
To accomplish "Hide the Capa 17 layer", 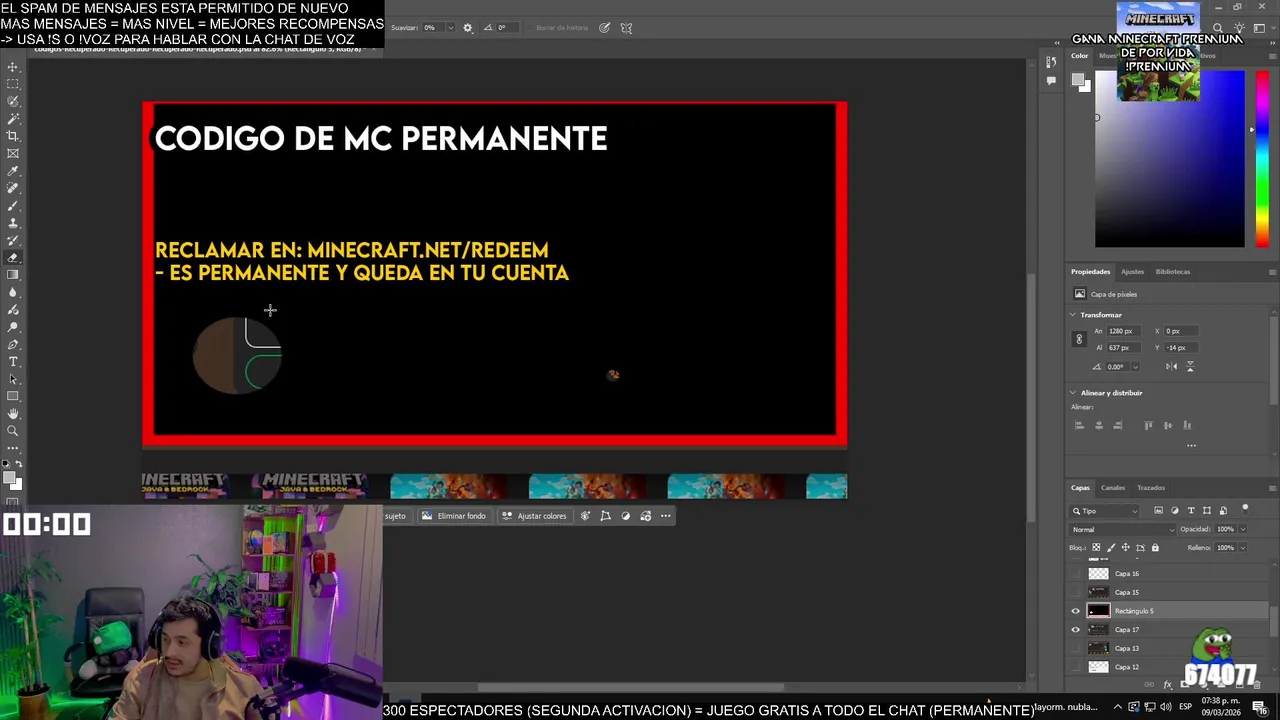I will point(1076,630).
